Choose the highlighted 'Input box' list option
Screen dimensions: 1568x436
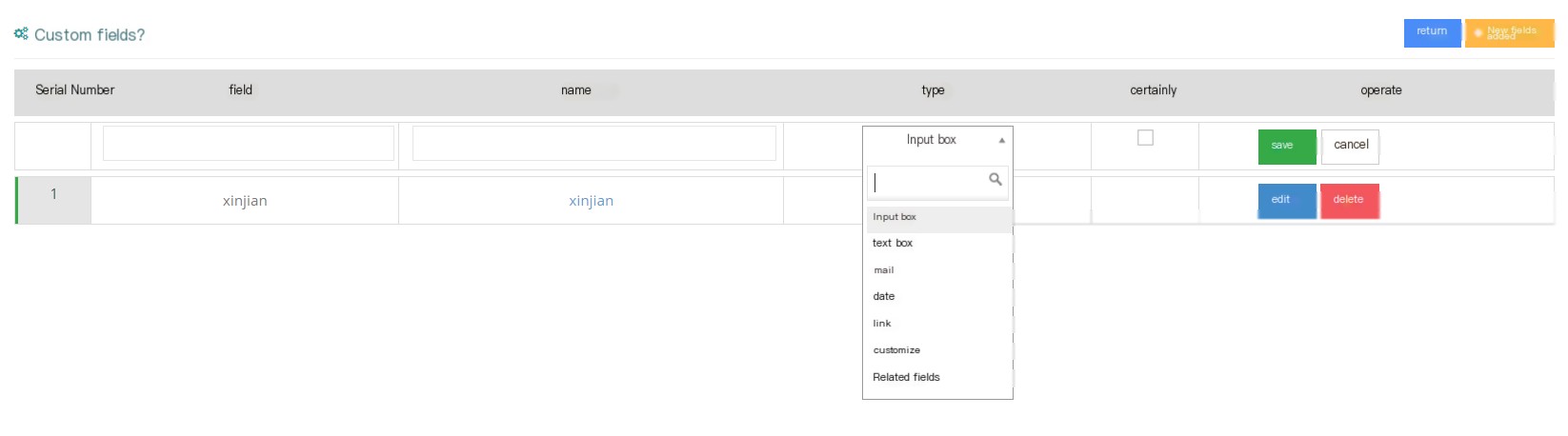(938, 217)
